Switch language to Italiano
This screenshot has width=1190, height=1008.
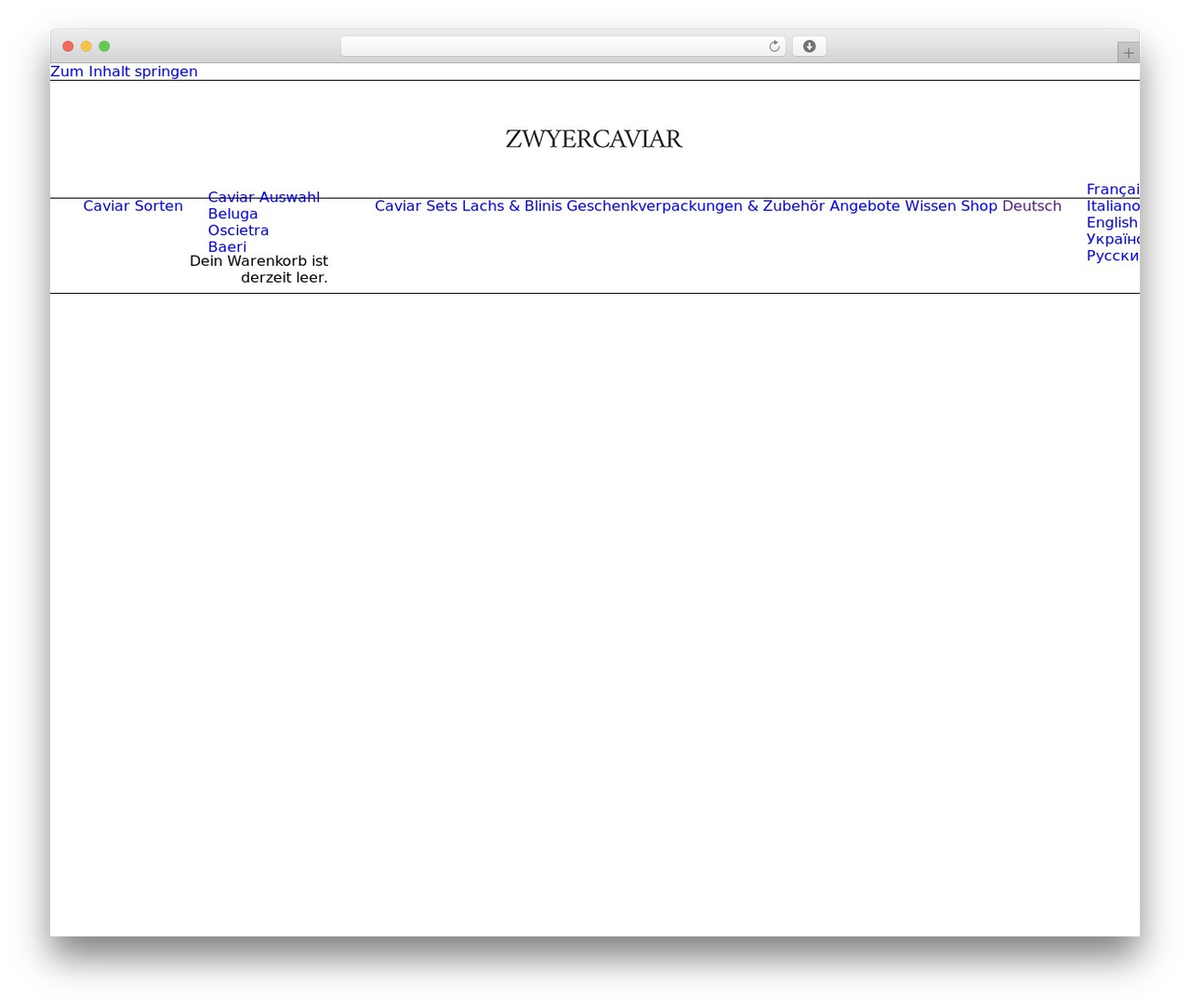tap(1113, 206)
